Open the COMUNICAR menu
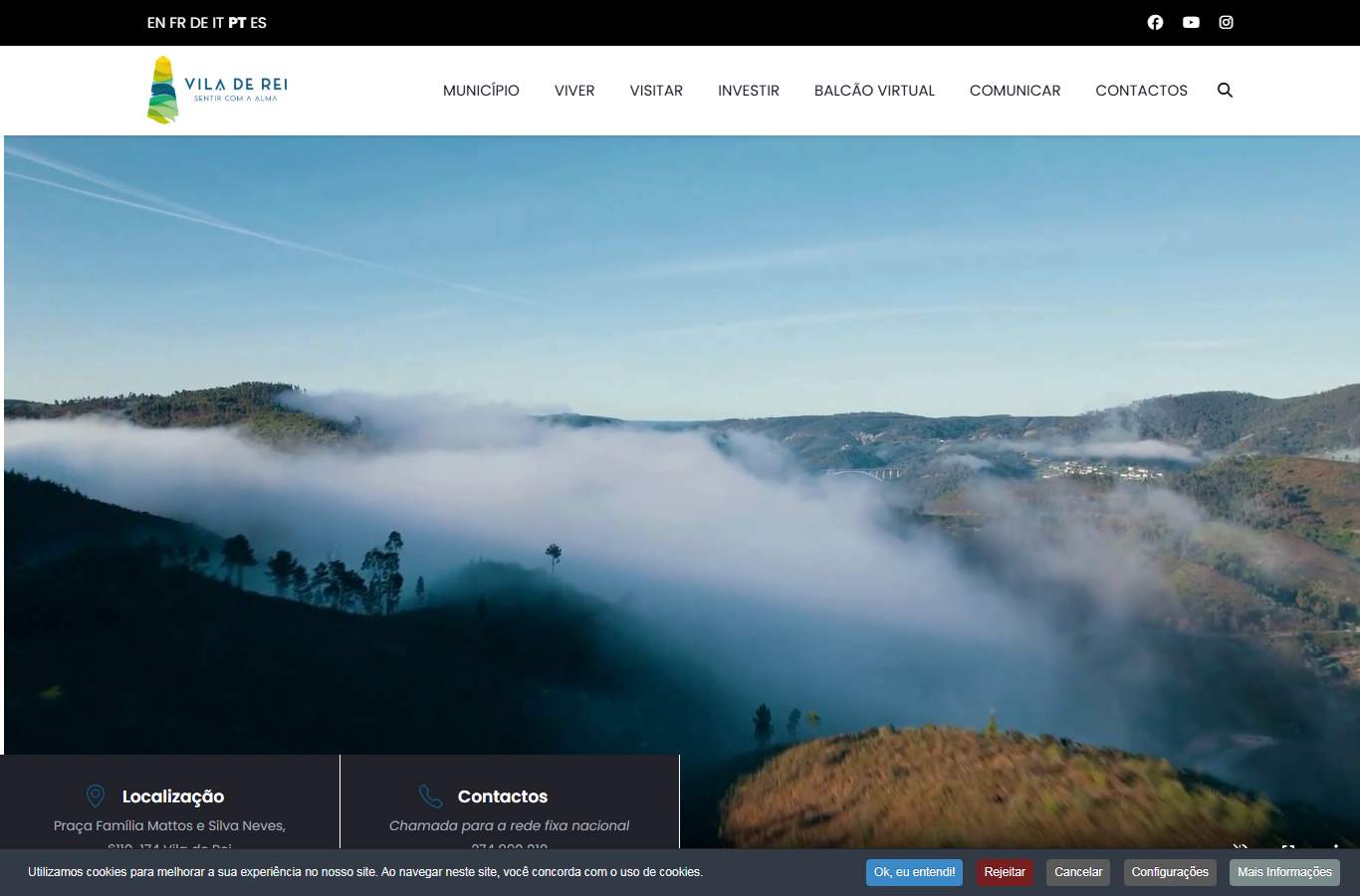Viewport: 1360px width, 896px height. pyautogui.click(x=1015, y=90)
